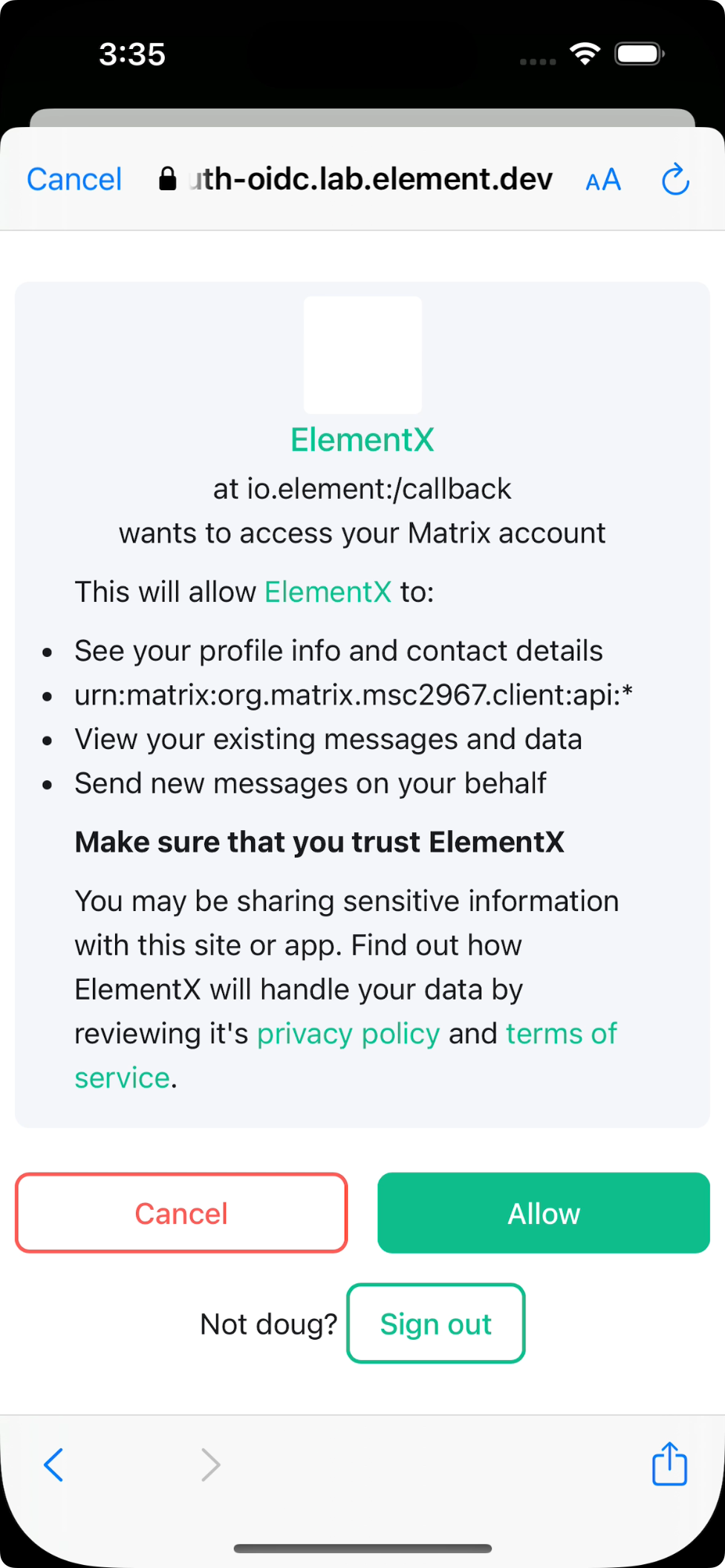Image resolution: width=725 pixels, height=1568 pixels.
Task: Tap the browser forward arrow
Action: (211, 1465)
